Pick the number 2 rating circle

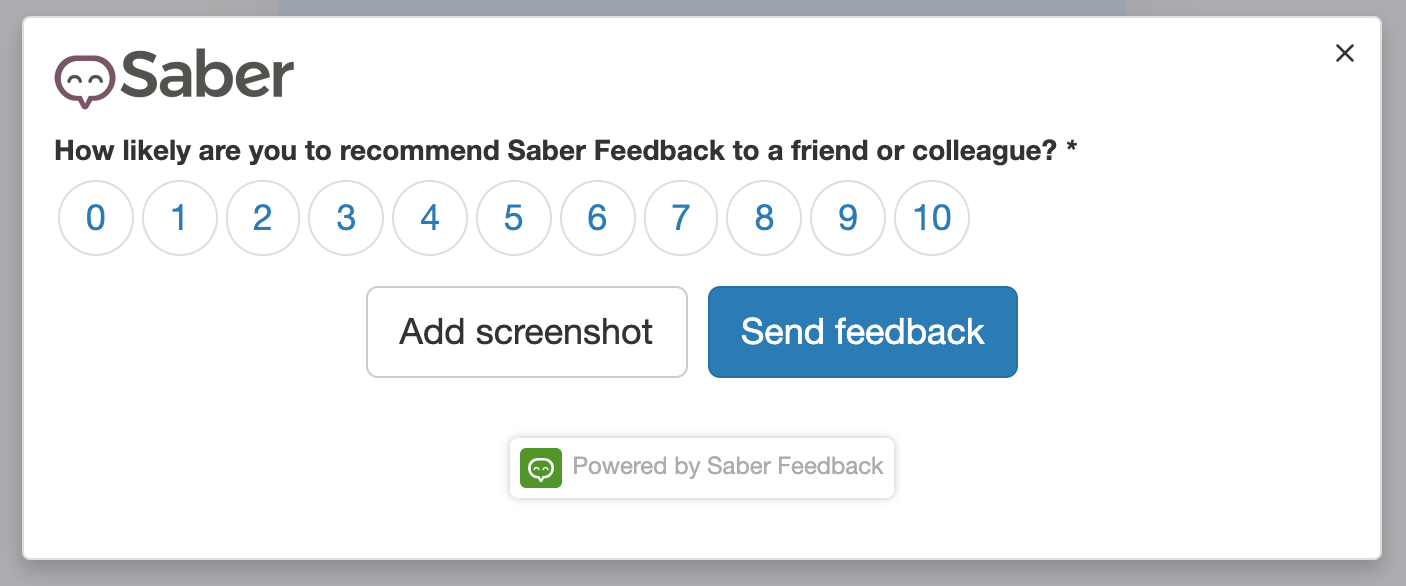[263, 218]
